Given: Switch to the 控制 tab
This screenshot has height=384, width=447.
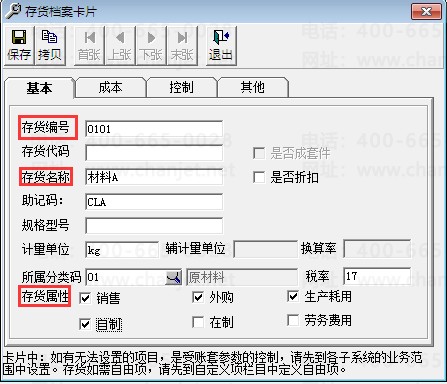Looking at the screenshot, I should (x=181, y=87).
